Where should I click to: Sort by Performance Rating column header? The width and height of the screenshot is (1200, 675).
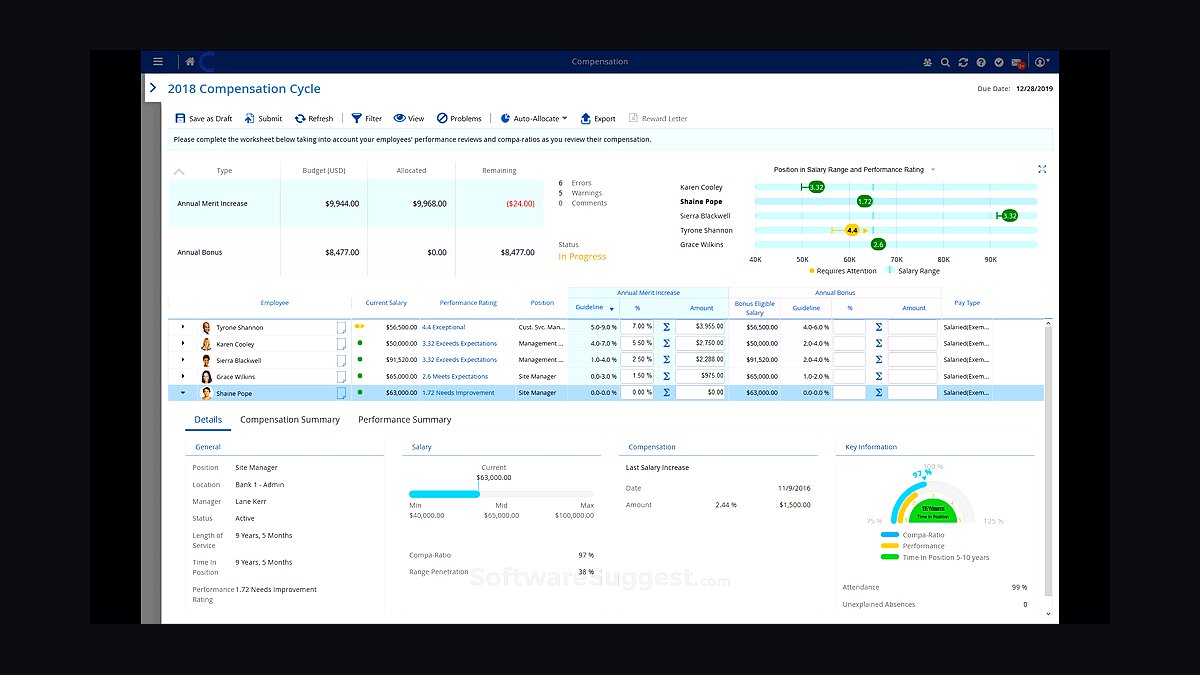point(467,303)
